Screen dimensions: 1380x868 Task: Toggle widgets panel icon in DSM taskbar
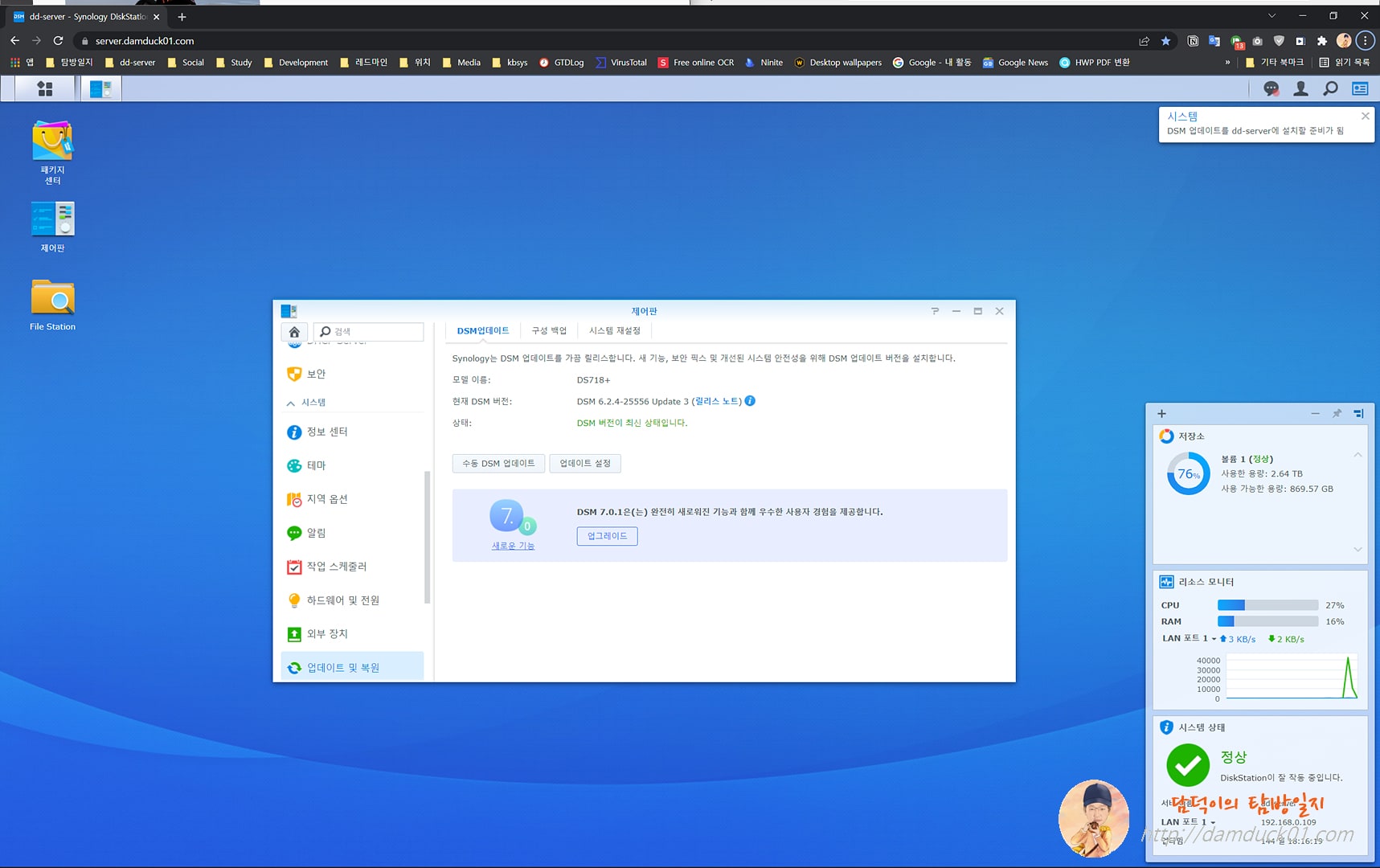[1360, 88]
